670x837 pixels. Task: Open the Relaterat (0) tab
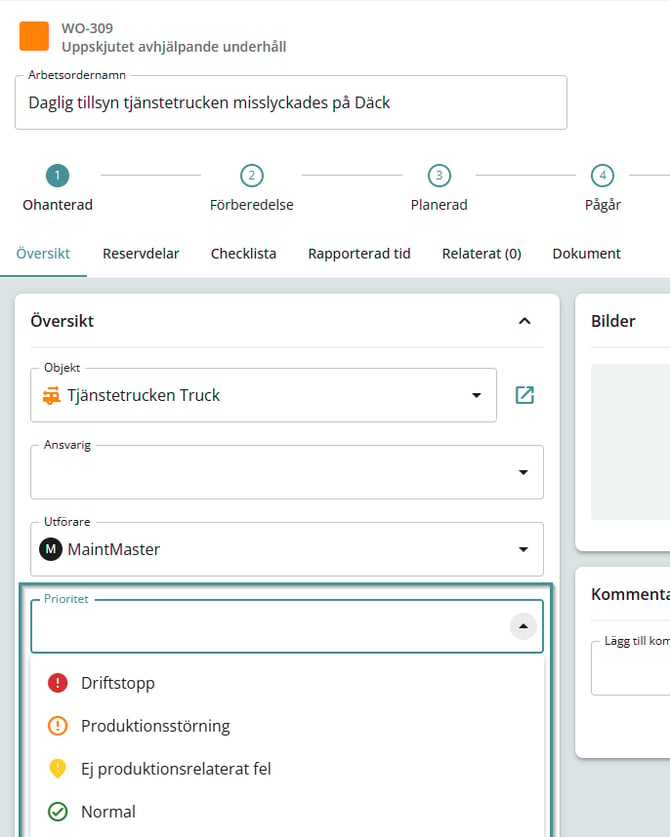point(482,254)
